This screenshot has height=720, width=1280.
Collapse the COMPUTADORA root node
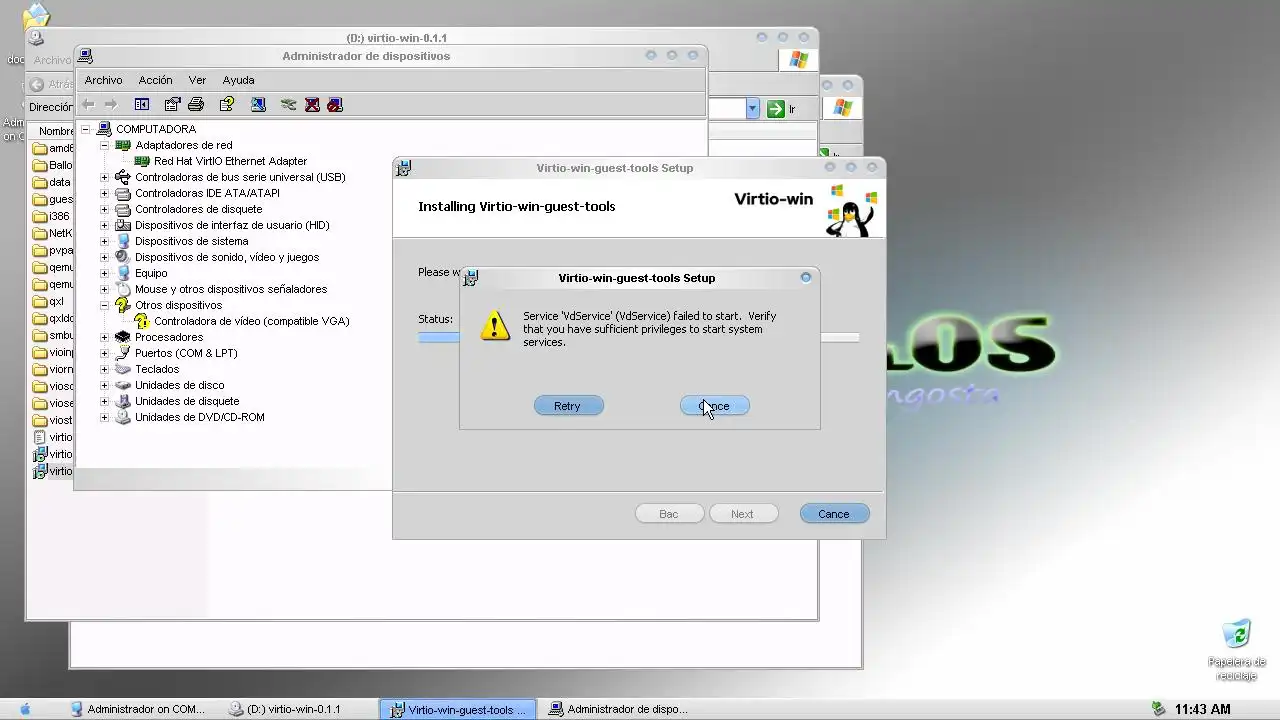point(86,129)
